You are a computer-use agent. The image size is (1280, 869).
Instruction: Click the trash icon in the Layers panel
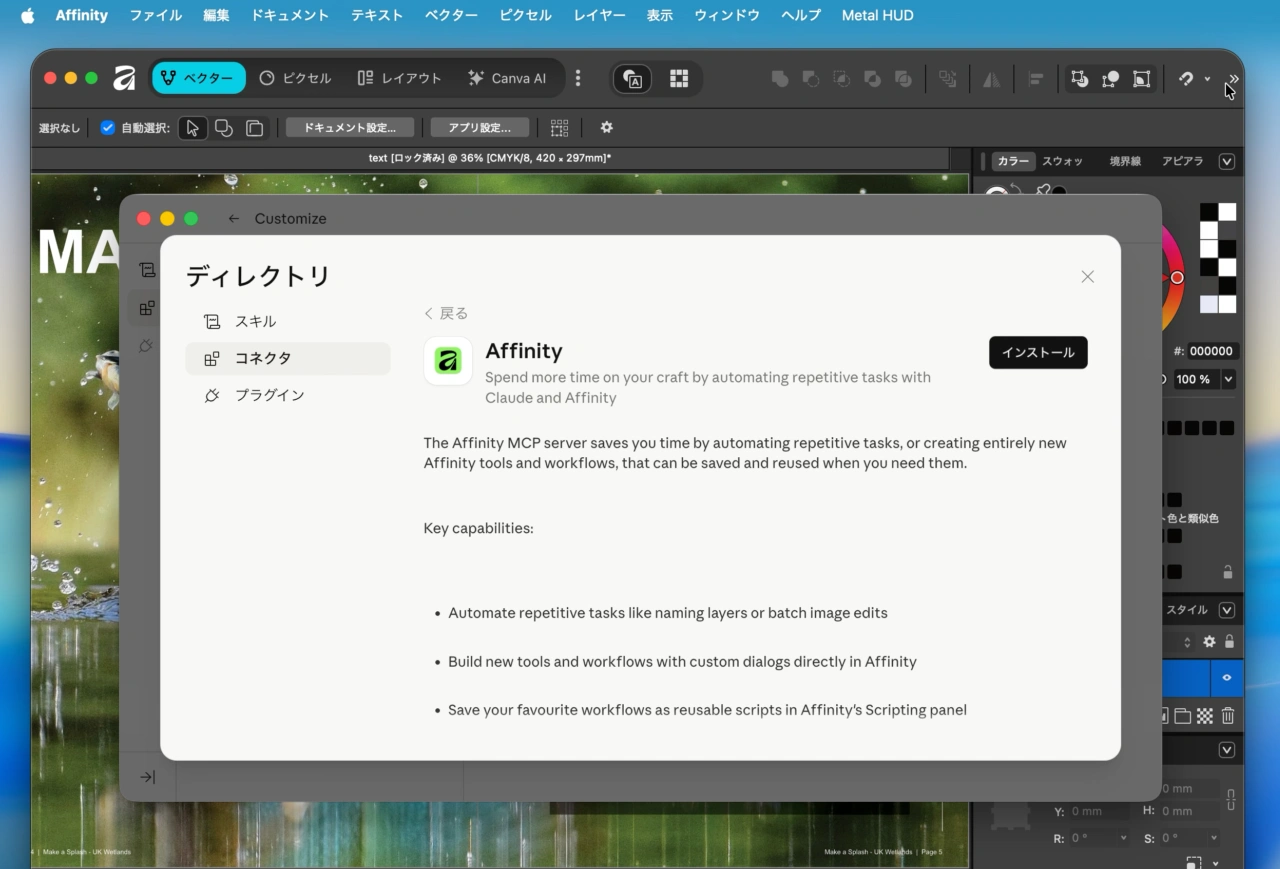(x=1228, y=716)
